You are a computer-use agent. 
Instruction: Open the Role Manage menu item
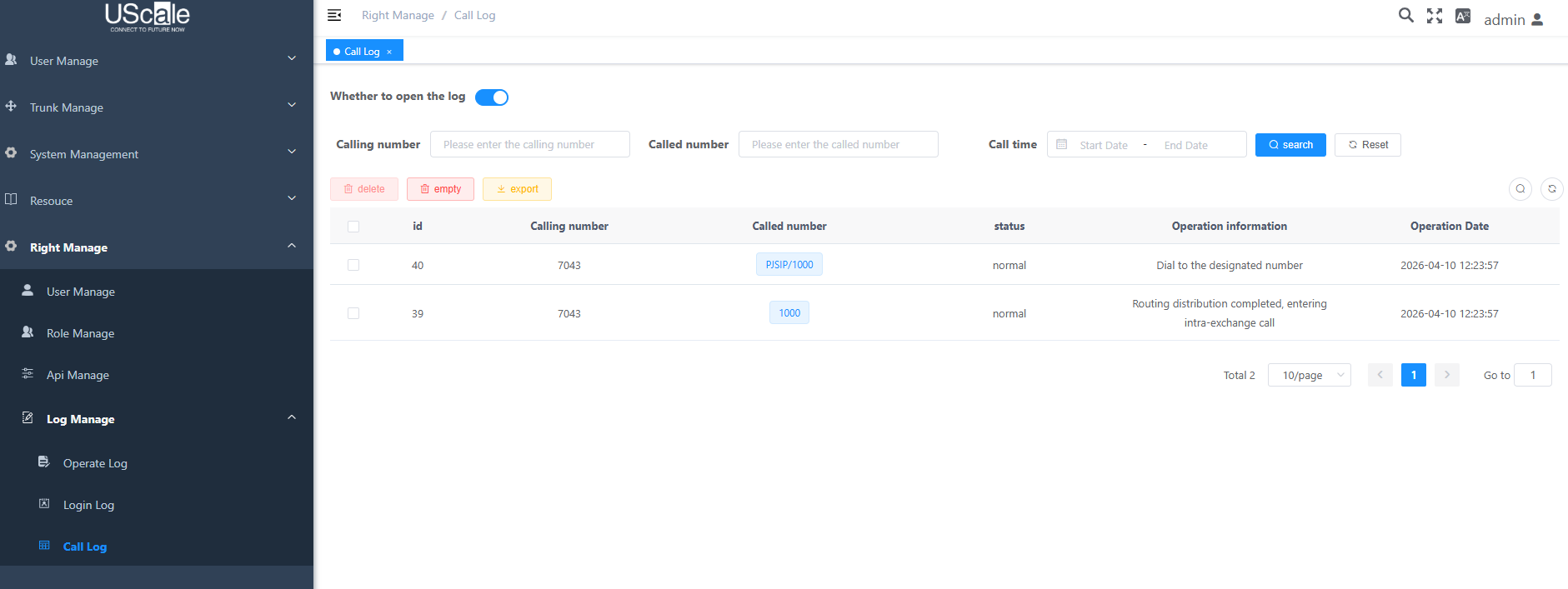coord(157,333)
